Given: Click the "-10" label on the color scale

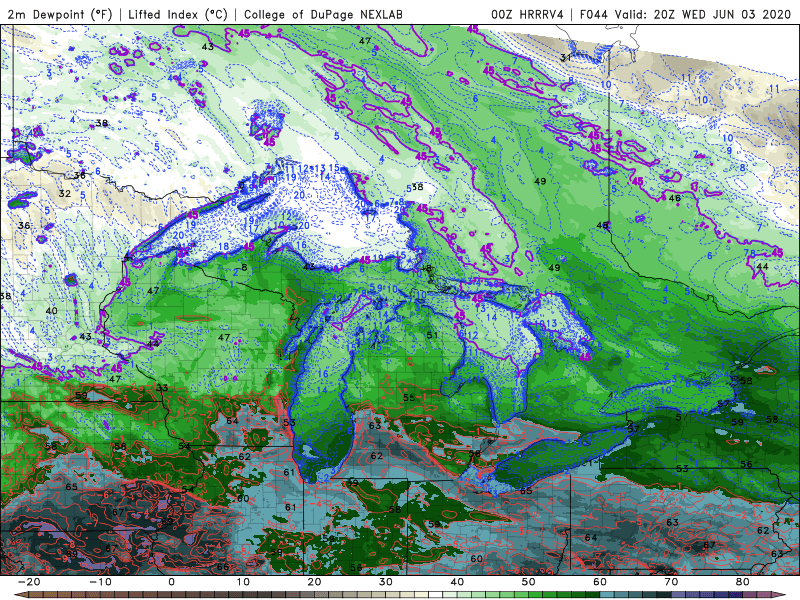Looking at the screenshot, I should [x=100, y=582].
